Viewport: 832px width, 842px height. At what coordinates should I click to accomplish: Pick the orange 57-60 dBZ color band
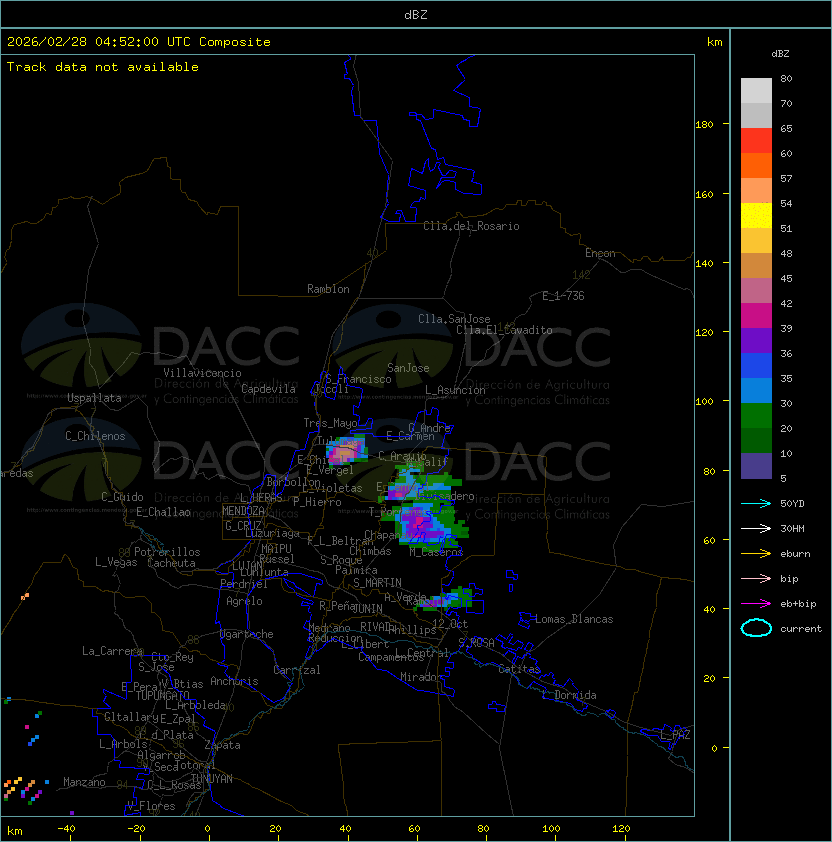tap(756, 165)
